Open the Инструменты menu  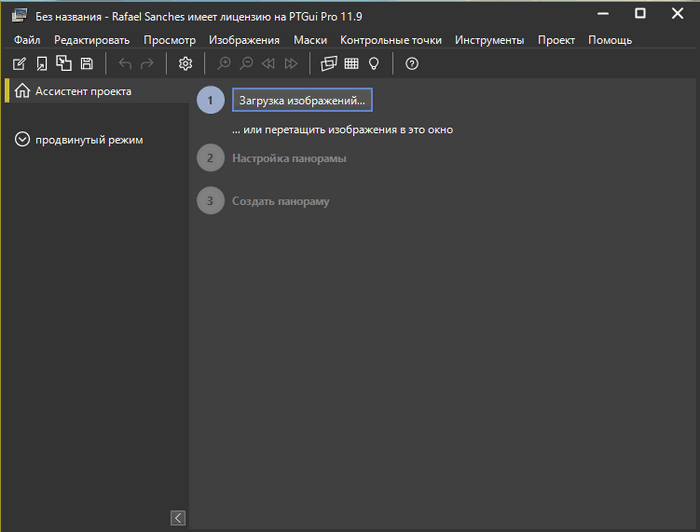point(489,40)
